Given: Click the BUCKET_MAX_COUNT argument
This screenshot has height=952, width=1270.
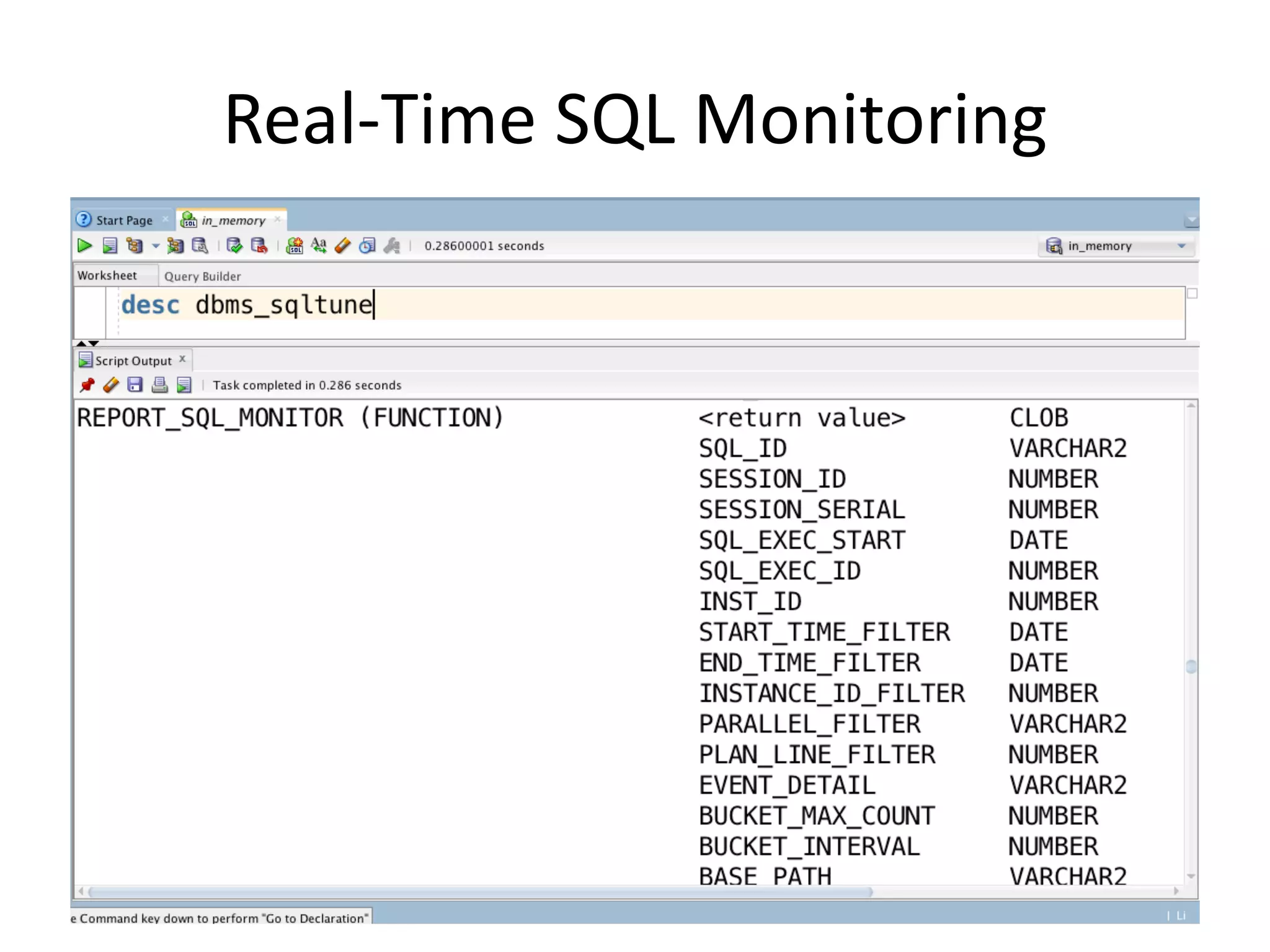Looking at the screenshot, I should point(817,816).
